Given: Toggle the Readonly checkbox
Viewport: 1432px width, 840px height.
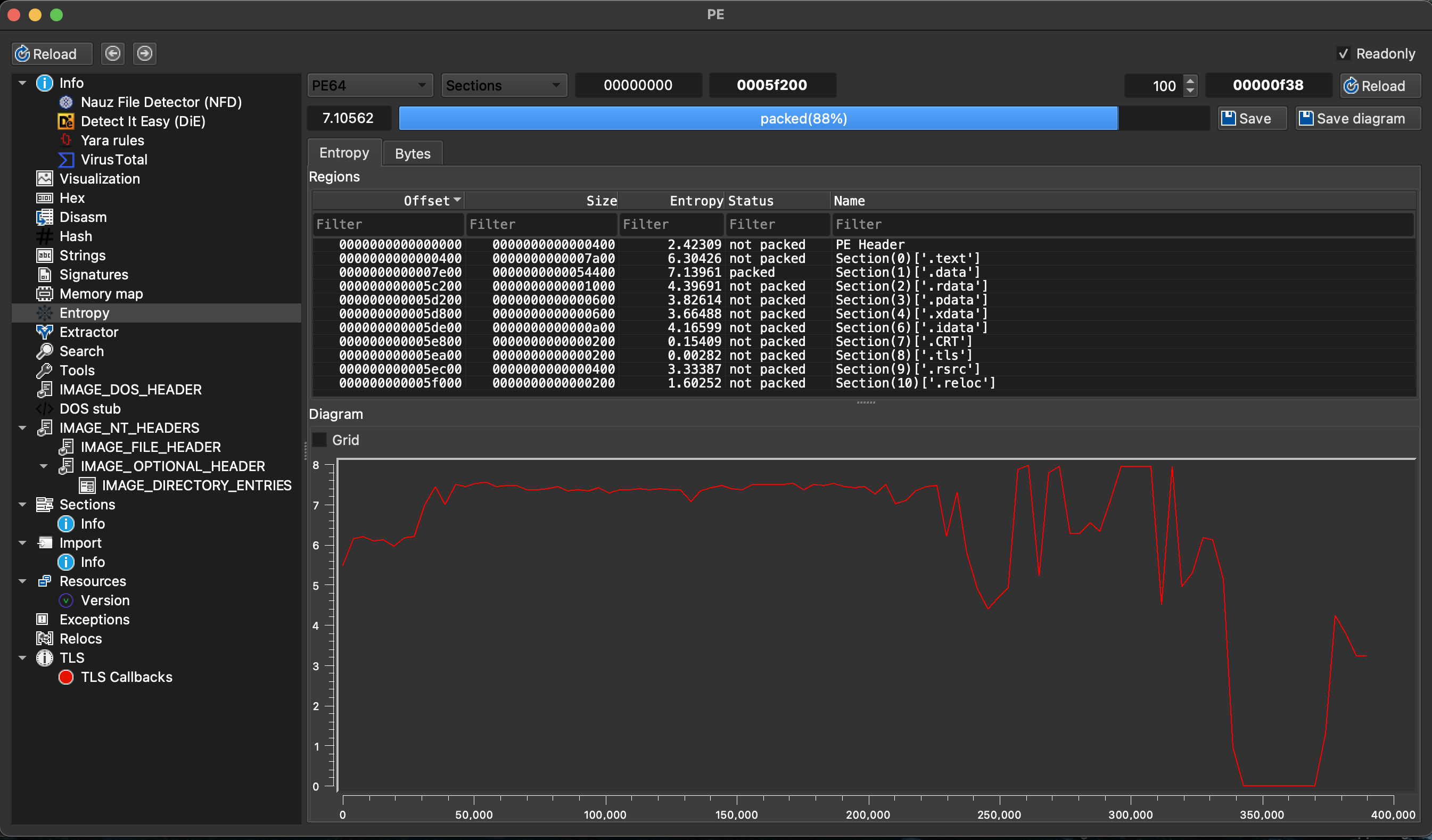Looking at the screenshot, I should pos(1343,53).
